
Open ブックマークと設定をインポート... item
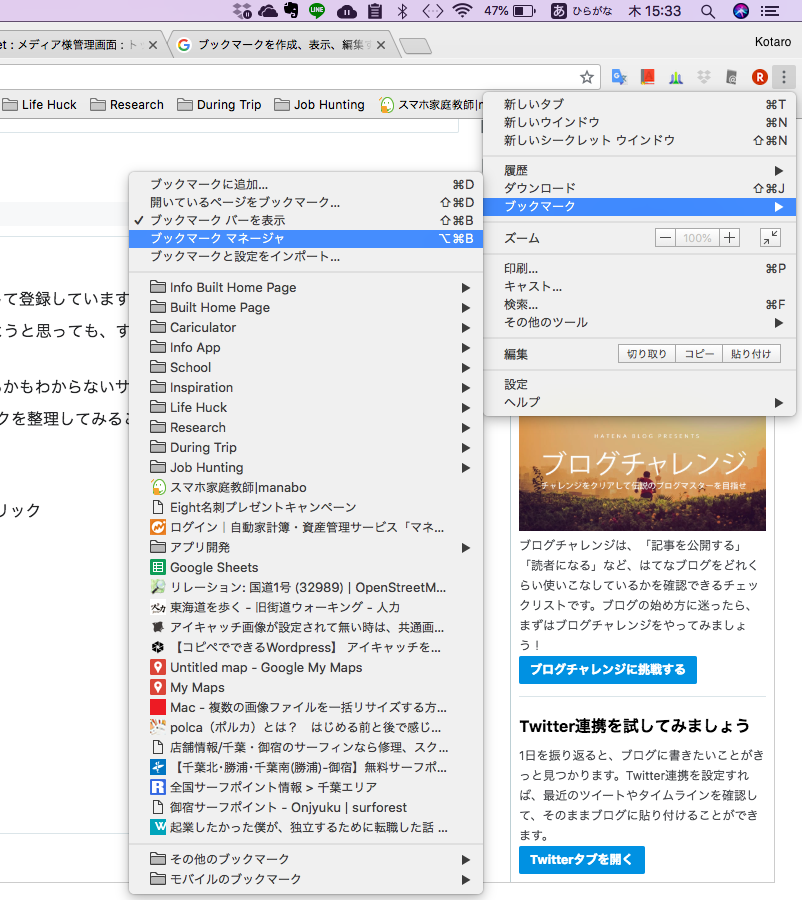click(x=306, y=256)
